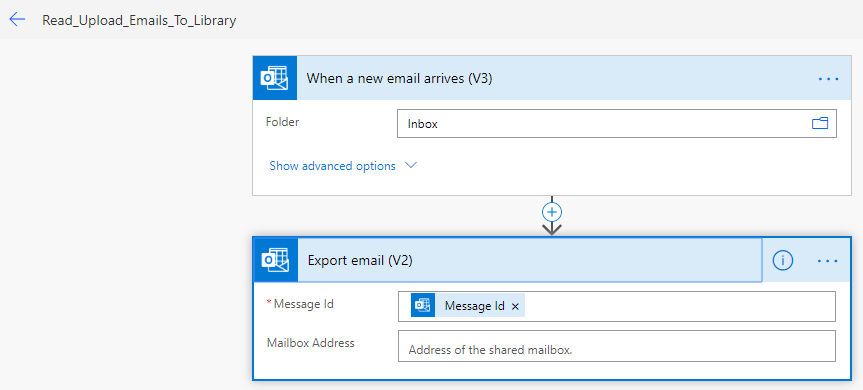Click the Message Id input field
The width and height of the screenshot is (863, 390).
tap(616, 306)
